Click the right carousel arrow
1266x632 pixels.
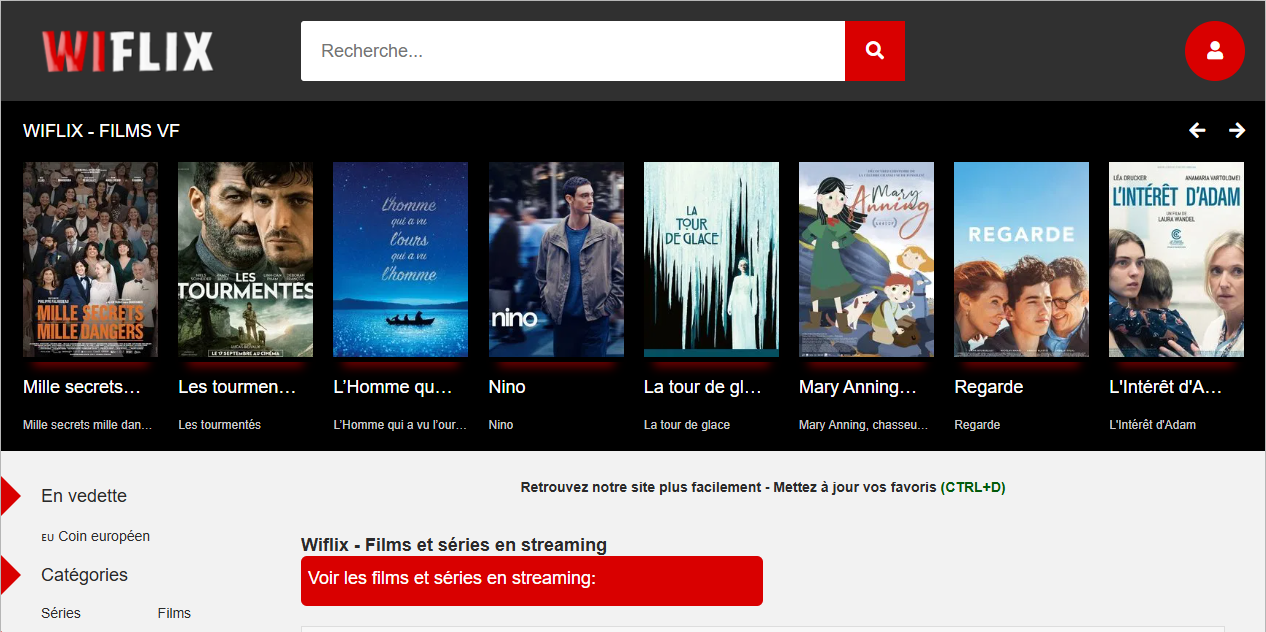1237,130
